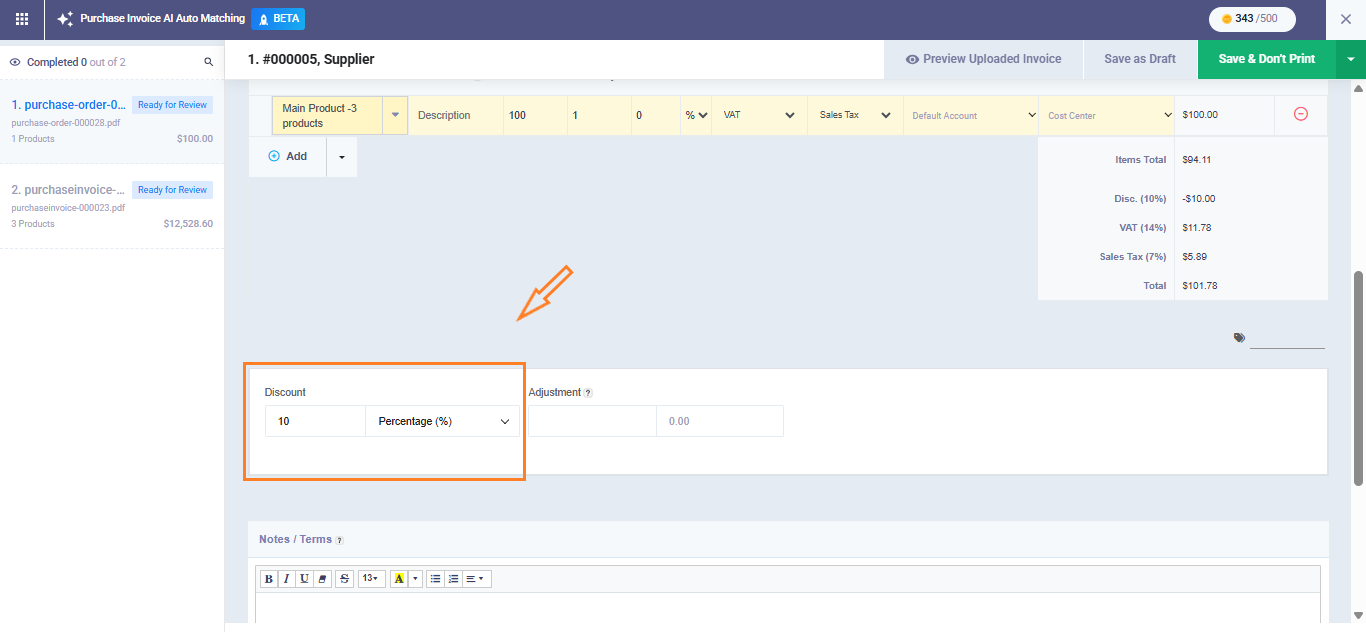Screen dimensions: 1366x632
Task: Open the Discount type Percentage dropdown
Action: coord(442,422)
